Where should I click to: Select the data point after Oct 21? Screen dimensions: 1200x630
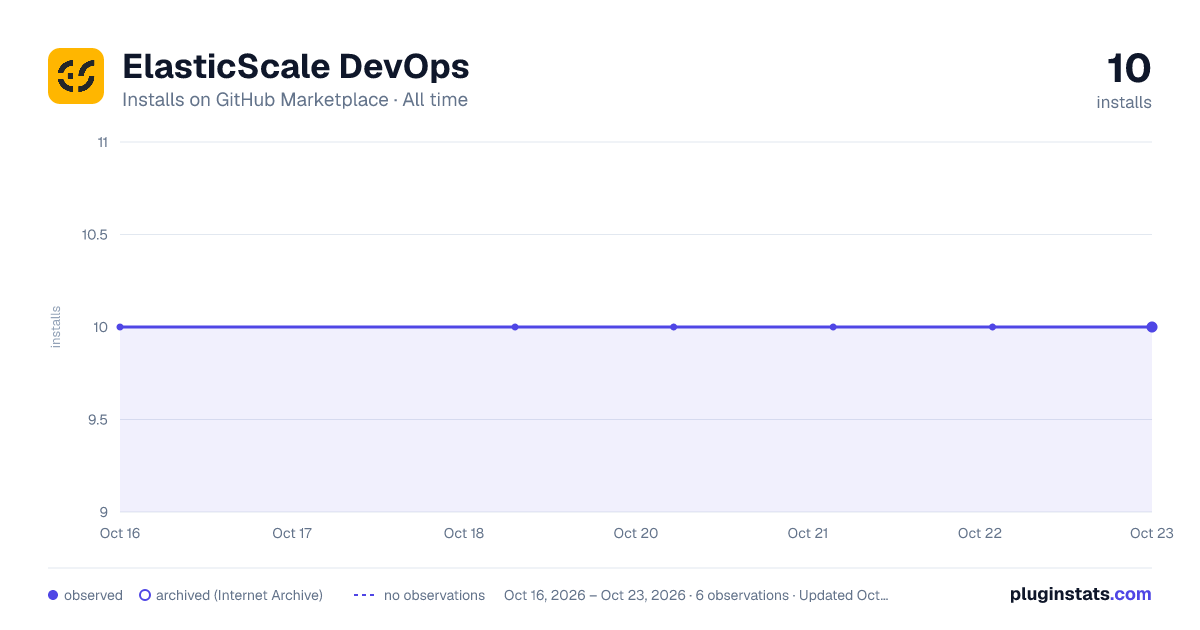click(x=833, y=327)
